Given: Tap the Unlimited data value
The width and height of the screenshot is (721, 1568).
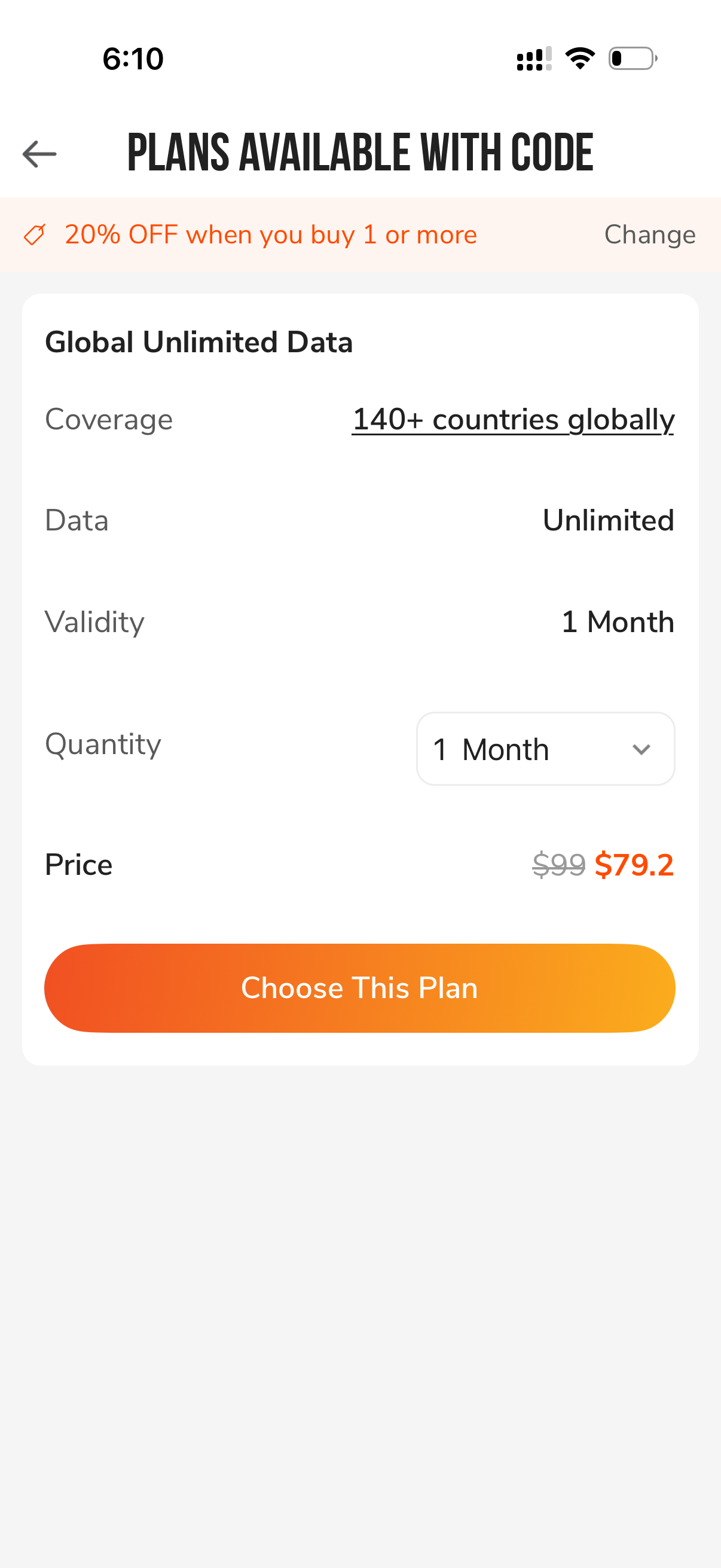Looking at the screenshot, I should pos(609,520).
